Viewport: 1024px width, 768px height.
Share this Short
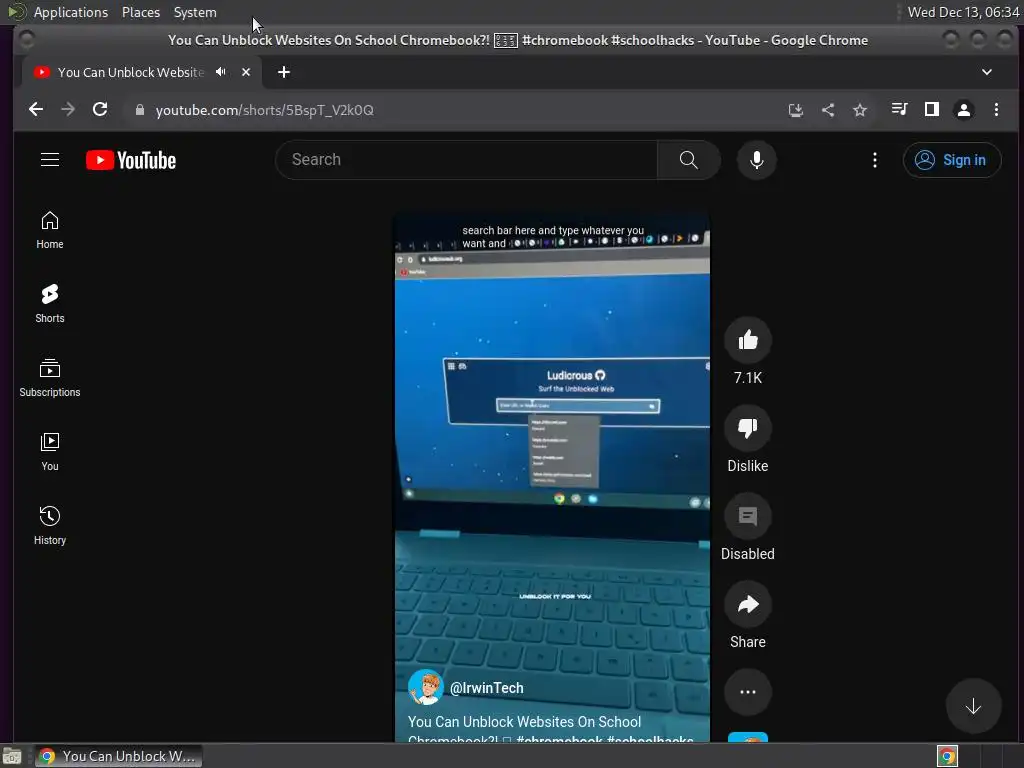tap(748, 605)
